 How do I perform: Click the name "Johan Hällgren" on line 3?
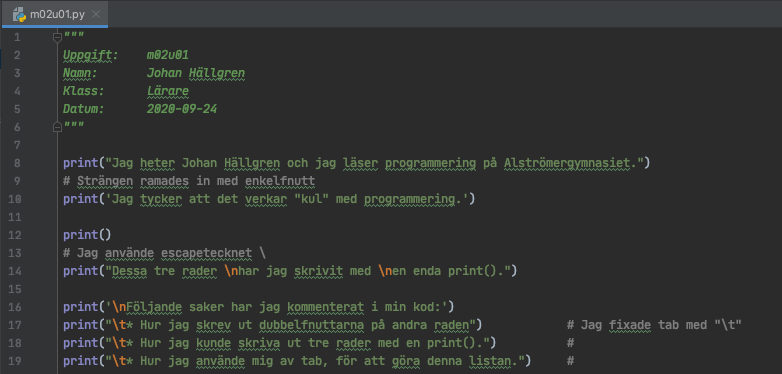(x=196, y=73)
